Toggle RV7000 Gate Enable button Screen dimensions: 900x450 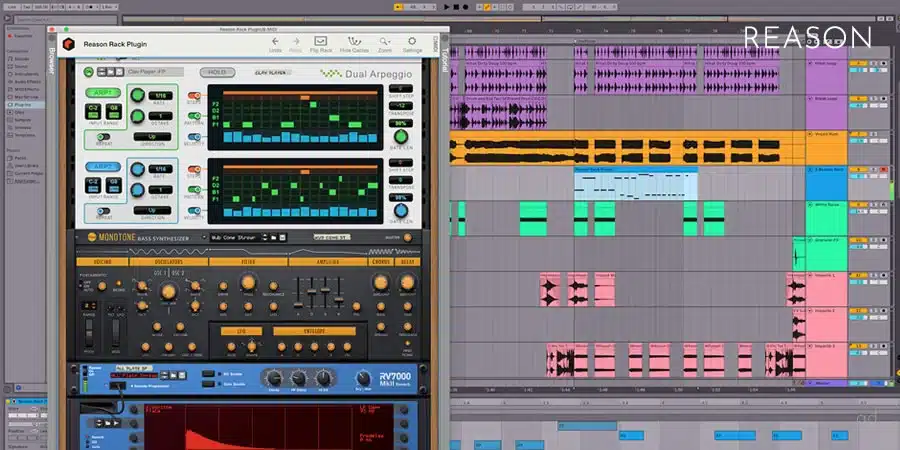208,383
